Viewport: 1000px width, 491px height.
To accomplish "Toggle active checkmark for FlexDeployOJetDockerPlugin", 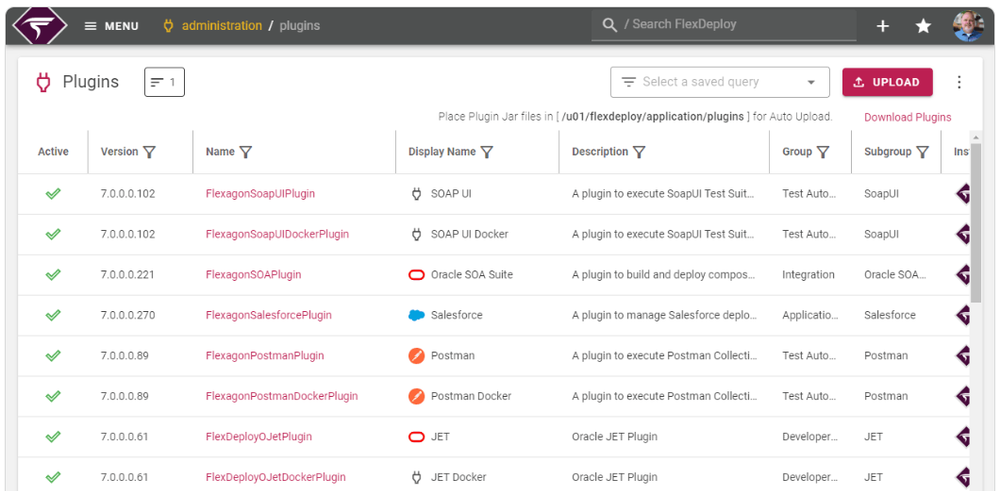I will click(x=53, y=477).
